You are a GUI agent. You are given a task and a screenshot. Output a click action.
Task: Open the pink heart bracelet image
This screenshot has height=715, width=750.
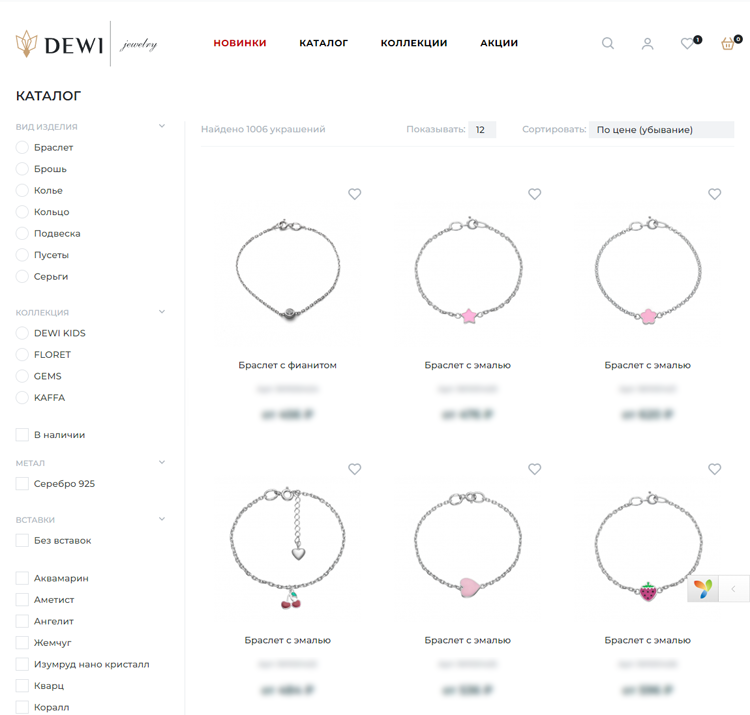click(467, 550)
